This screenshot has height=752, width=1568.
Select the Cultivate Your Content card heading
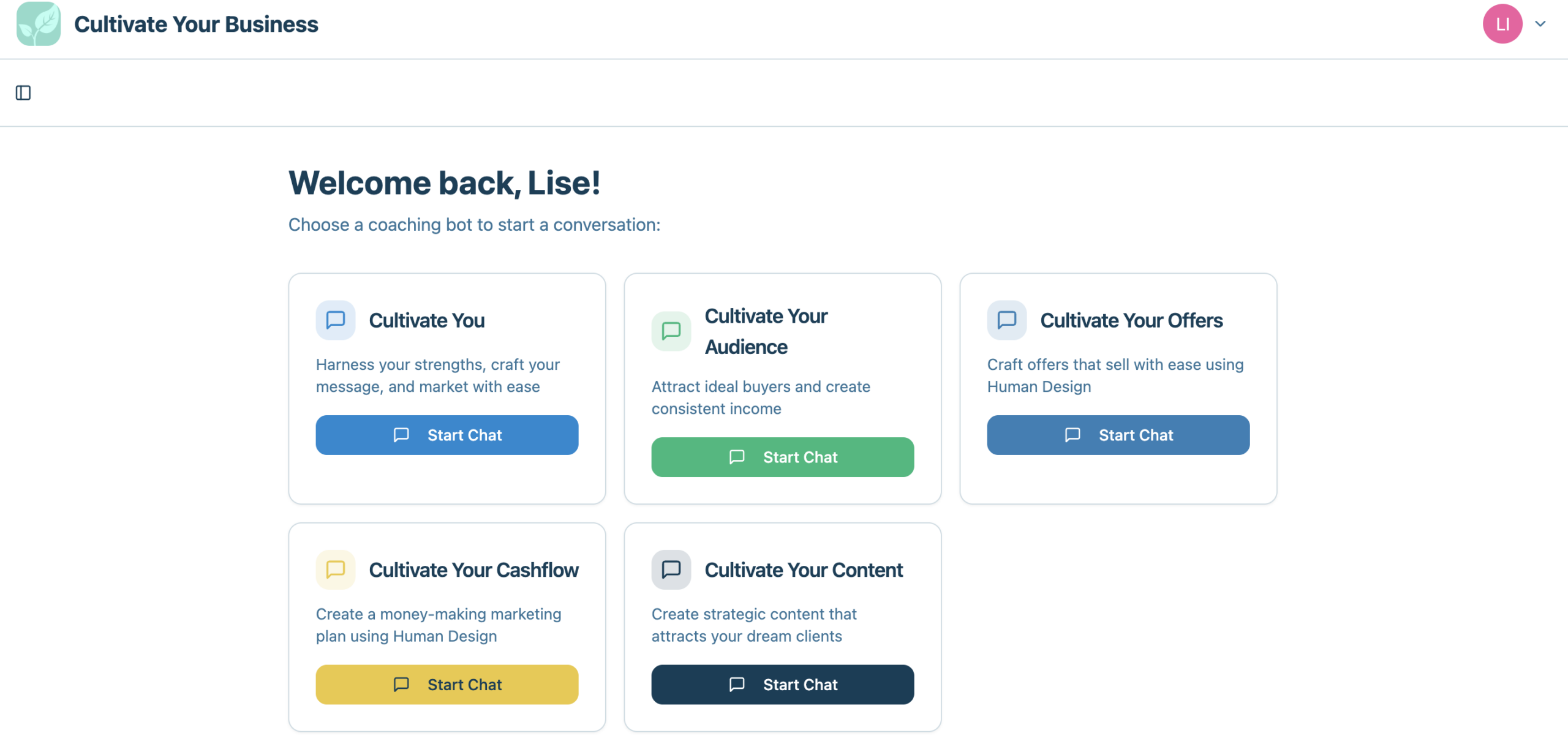click(x=804, y=570)
